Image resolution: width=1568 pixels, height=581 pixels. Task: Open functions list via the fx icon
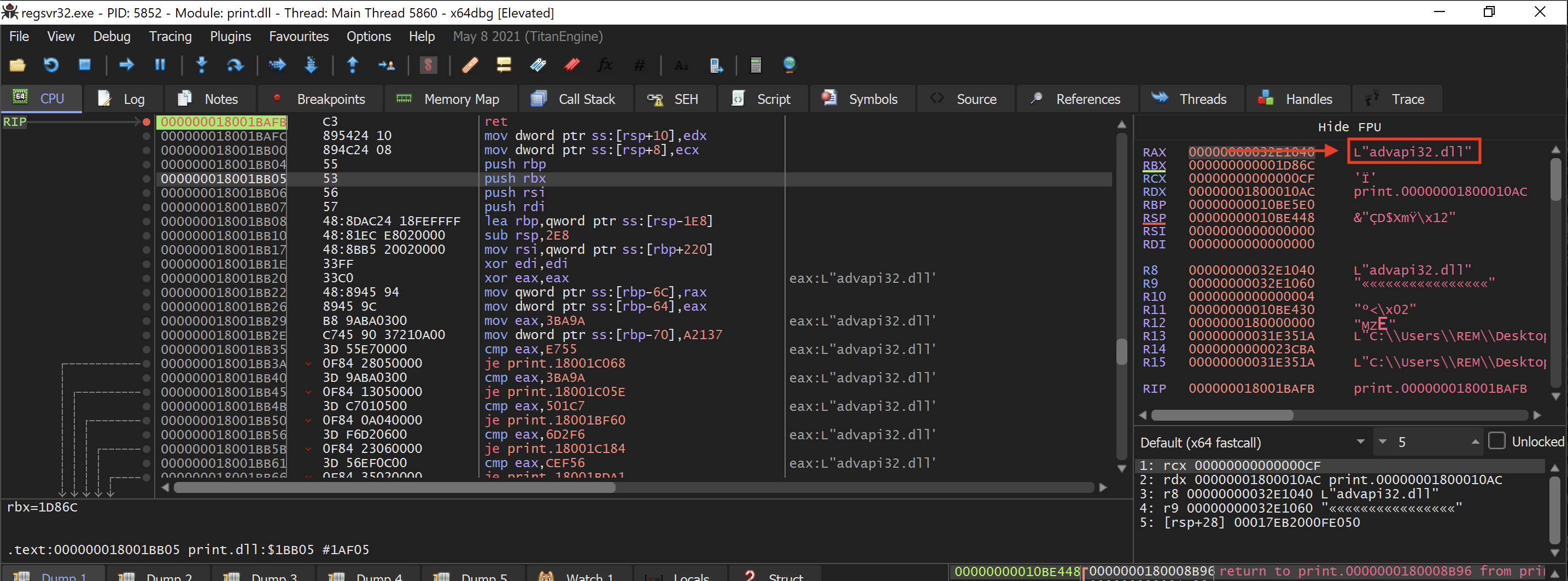pos(605,65)
